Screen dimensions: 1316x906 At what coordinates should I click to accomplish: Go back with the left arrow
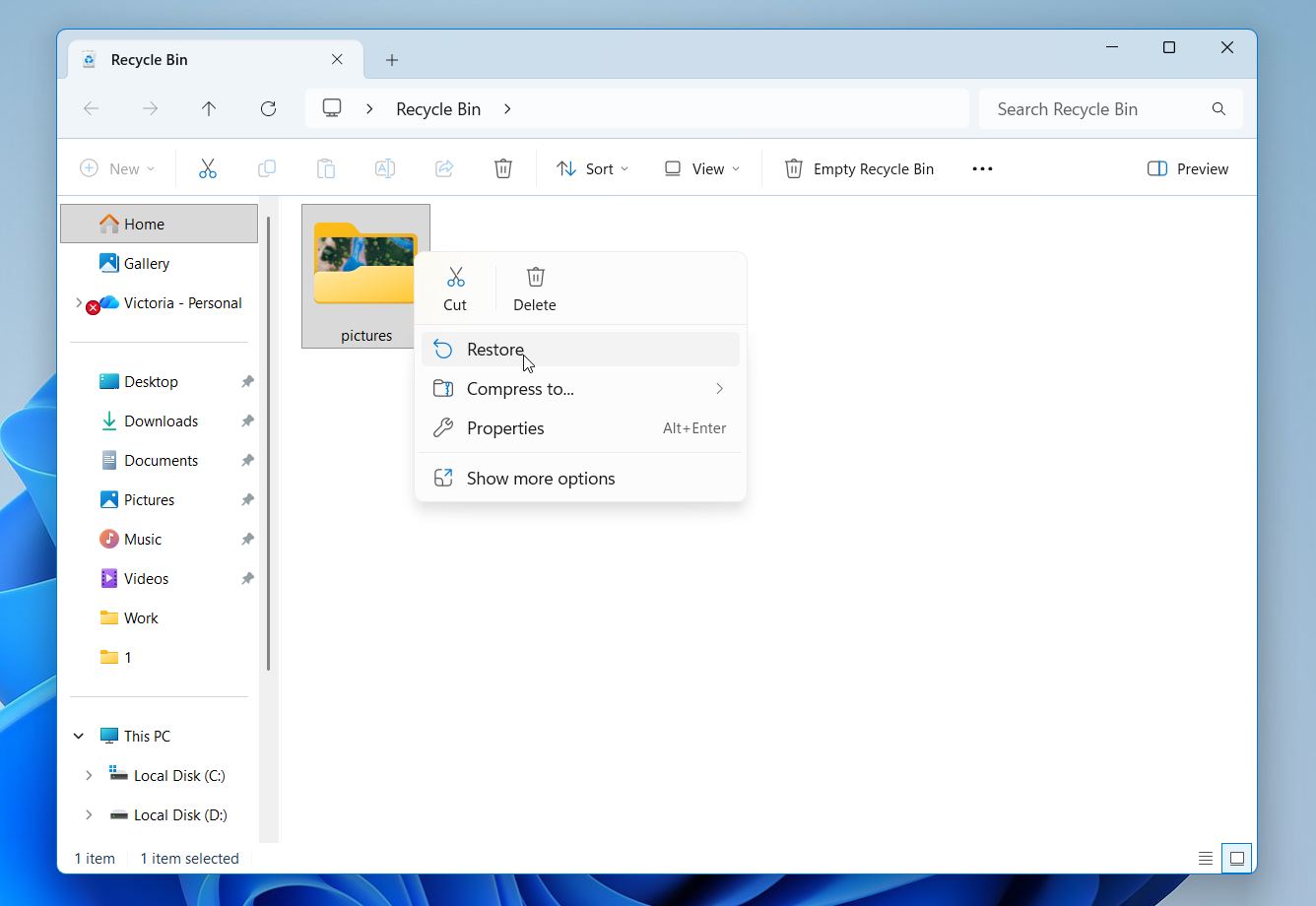tap(91, 108)
